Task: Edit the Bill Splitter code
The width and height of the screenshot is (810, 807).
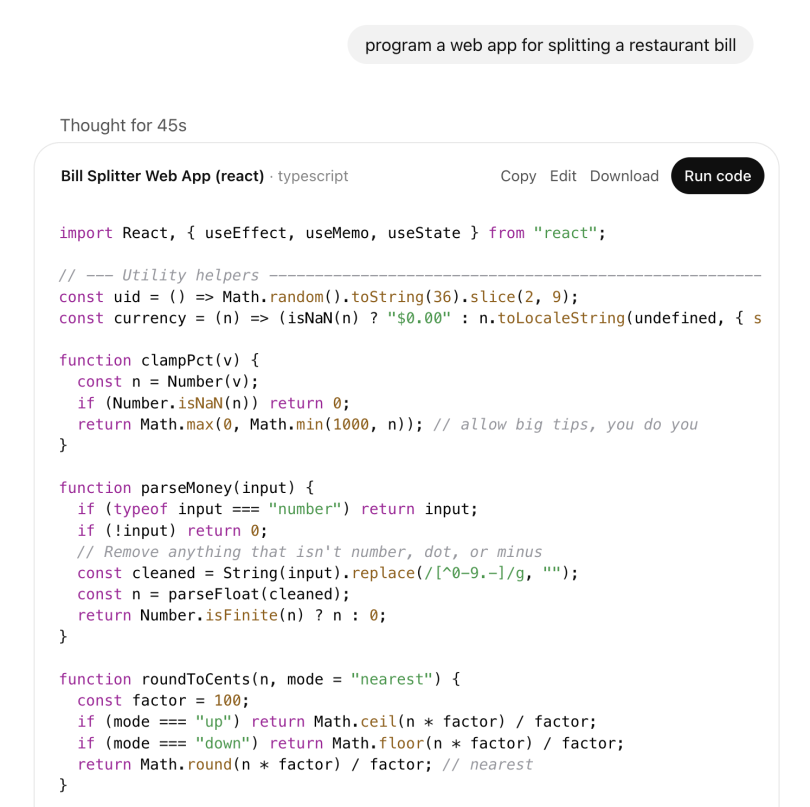Action: tap(562, 175)
